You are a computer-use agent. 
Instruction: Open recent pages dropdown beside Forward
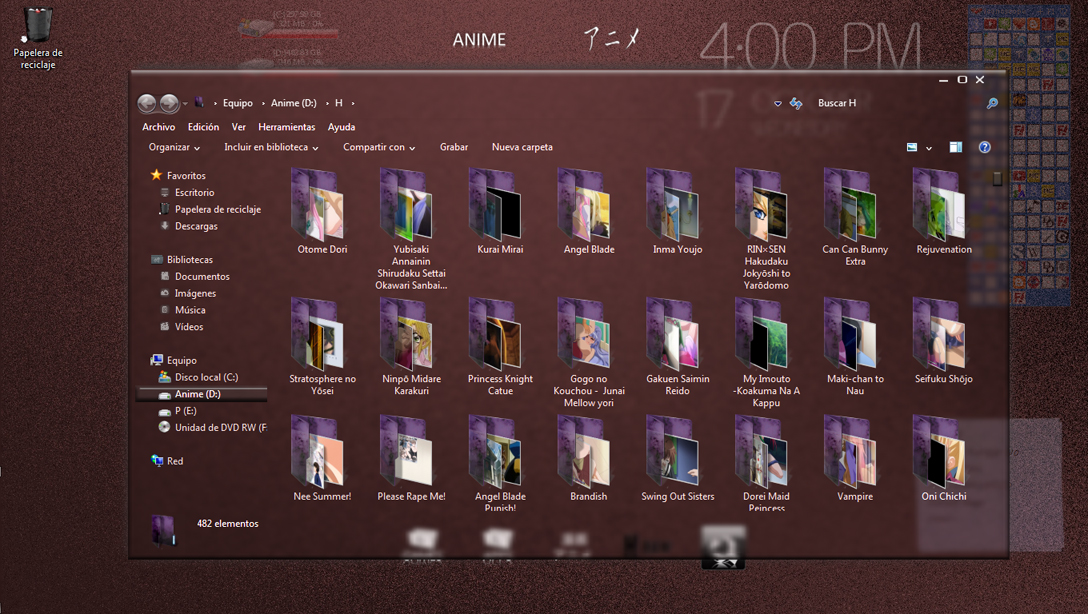pyautogui.click(x=185, y=104)
